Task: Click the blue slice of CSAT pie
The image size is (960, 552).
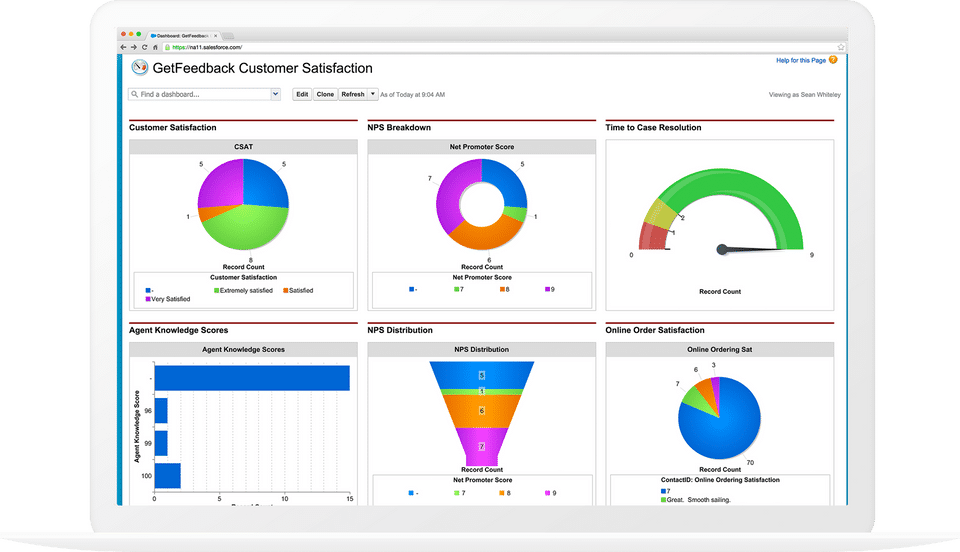Action: click(x=264, y=184)
